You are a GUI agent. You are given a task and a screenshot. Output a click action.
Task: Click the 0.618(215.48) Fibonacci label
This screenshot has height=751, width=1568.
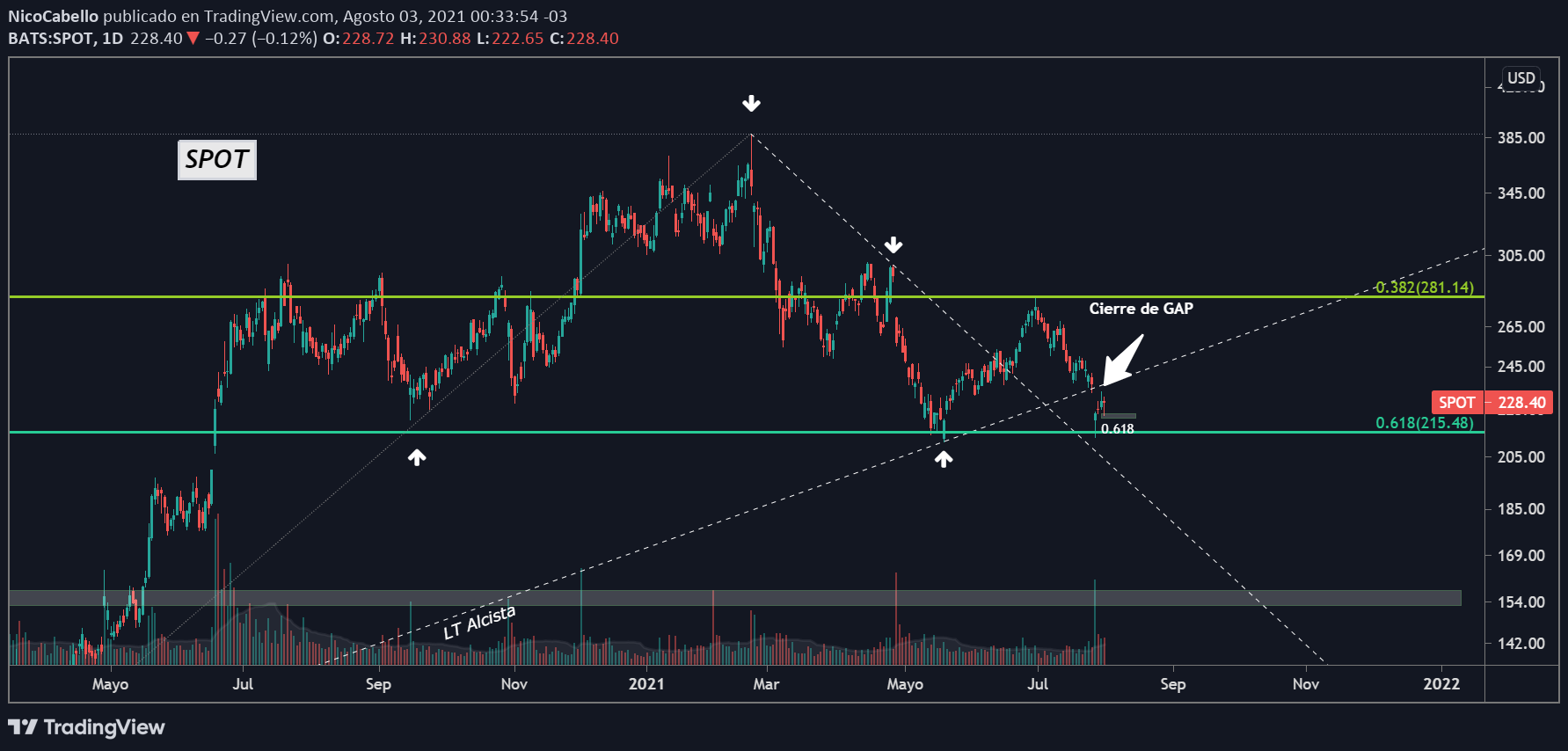1425,423
